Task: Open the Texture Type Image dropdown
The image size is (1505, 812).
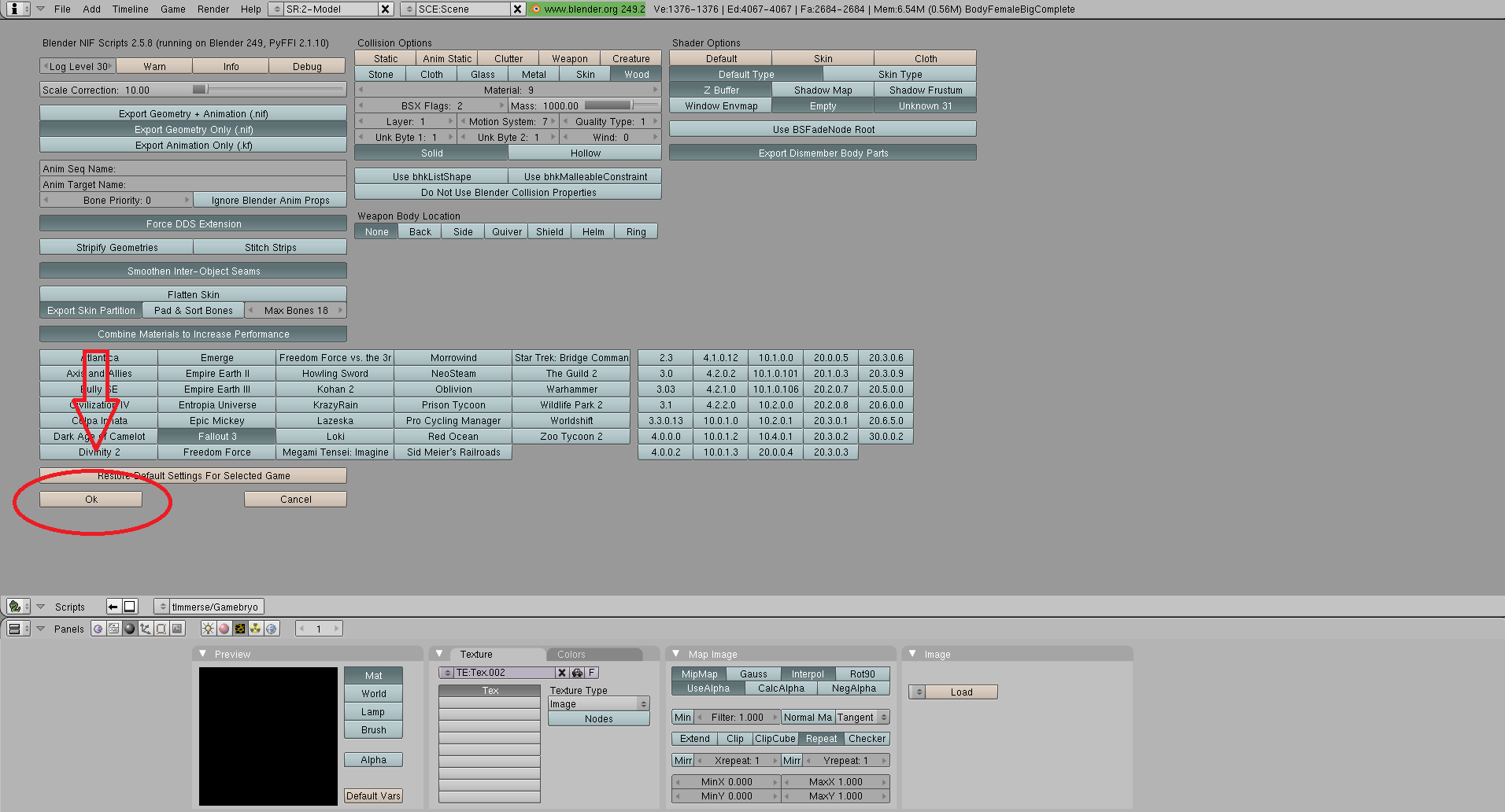Action: 598,703
